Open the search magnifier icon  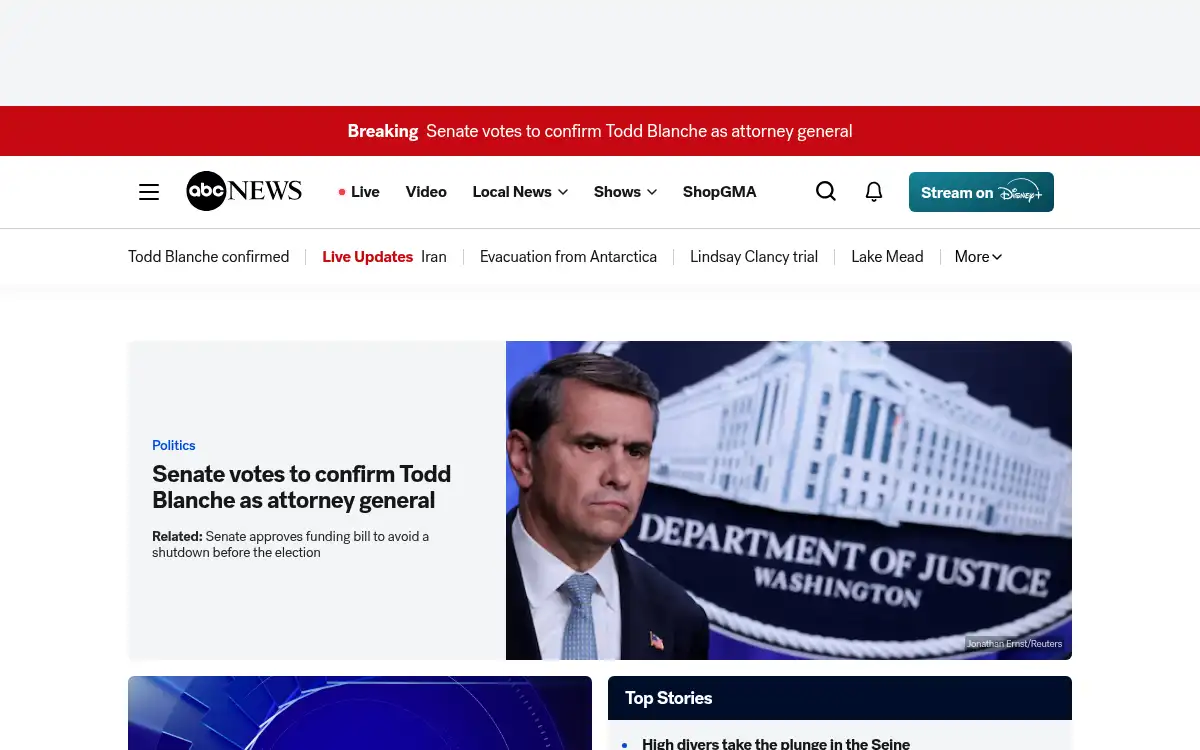tap(826, 191)
